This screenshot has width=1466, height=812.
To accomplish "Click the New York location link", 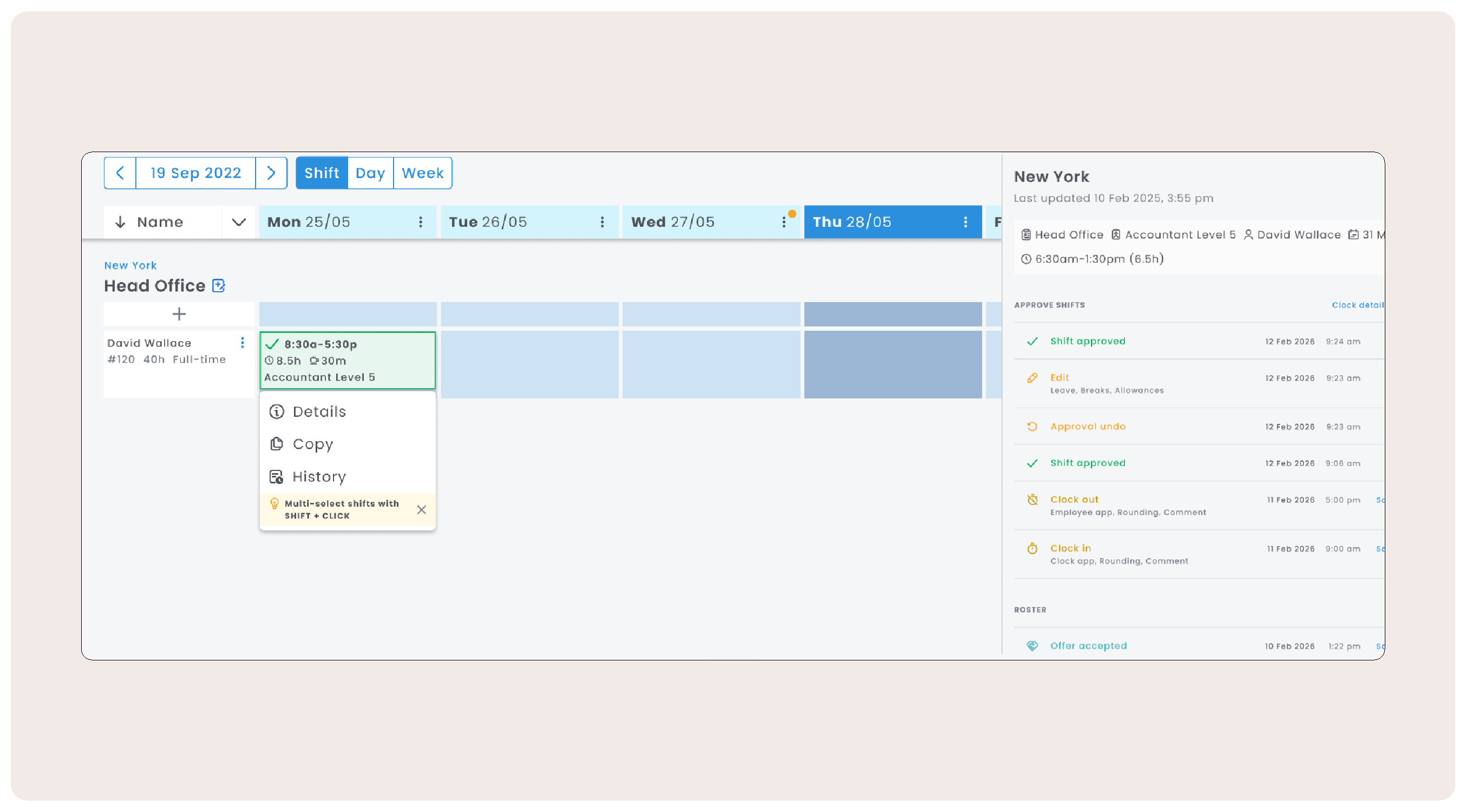I will pyautogui.click(x=130, y=265).
